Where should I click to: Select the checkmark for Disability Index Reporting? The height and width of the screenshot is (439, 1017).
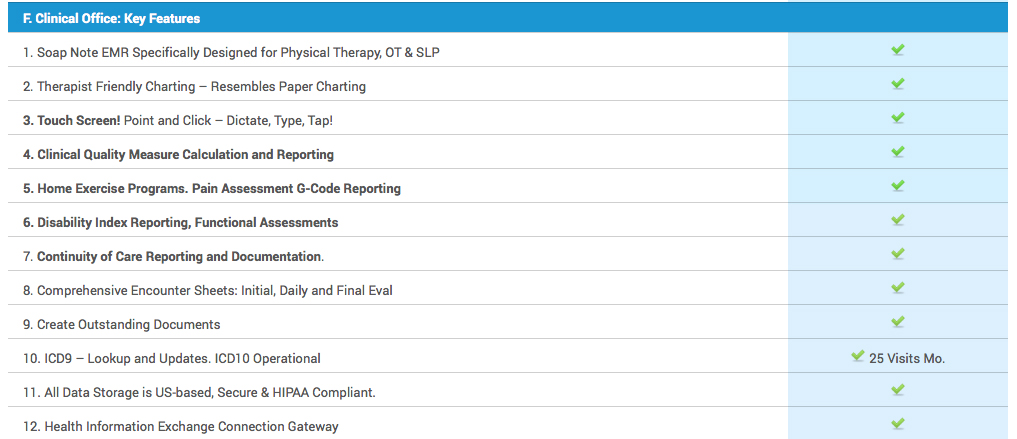[897, 220]
